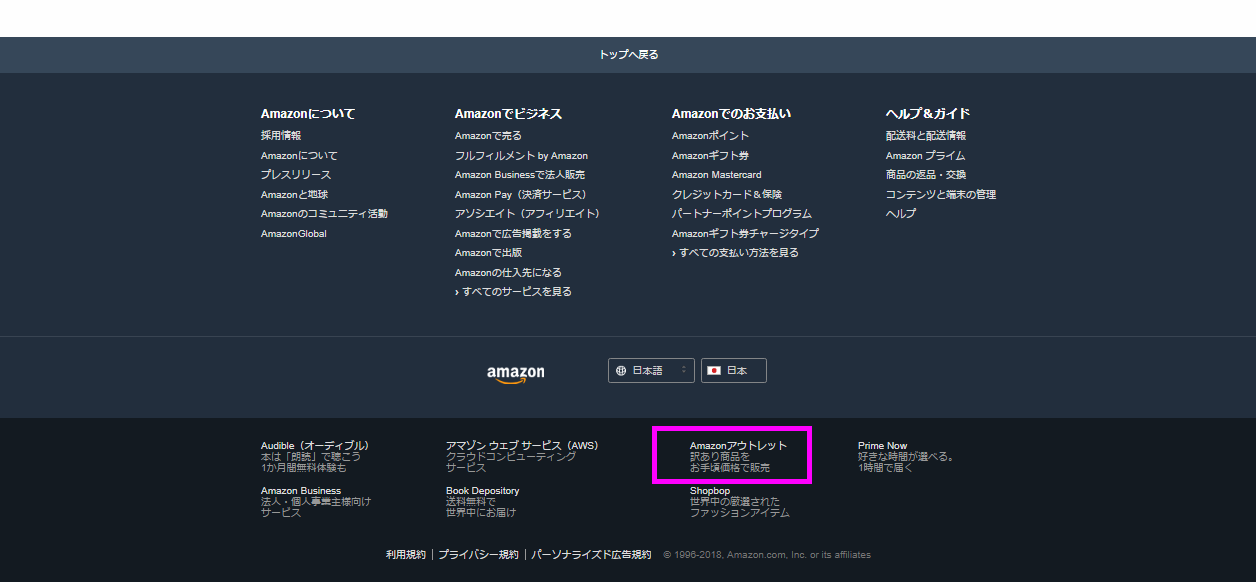Image resolution: width=1256 pixels, height=582 pixels.
Task: Open the プレスリリース link
Action: click(x=296, y=175)
